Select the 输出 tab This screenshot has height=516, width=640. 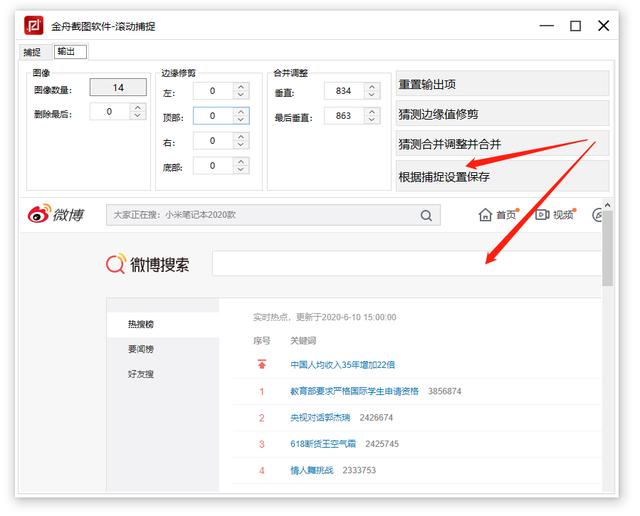70,52
